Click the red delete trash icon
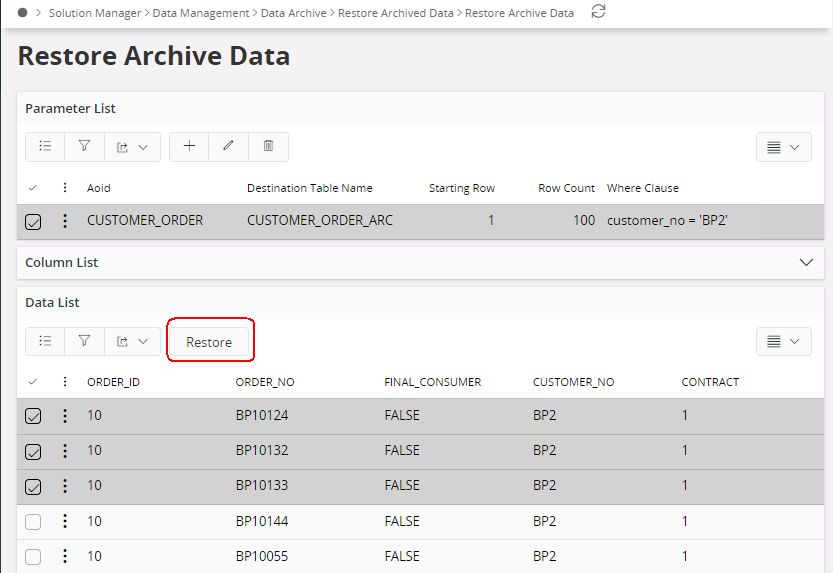This screenshot has height=573, width=833. (268, 146)
